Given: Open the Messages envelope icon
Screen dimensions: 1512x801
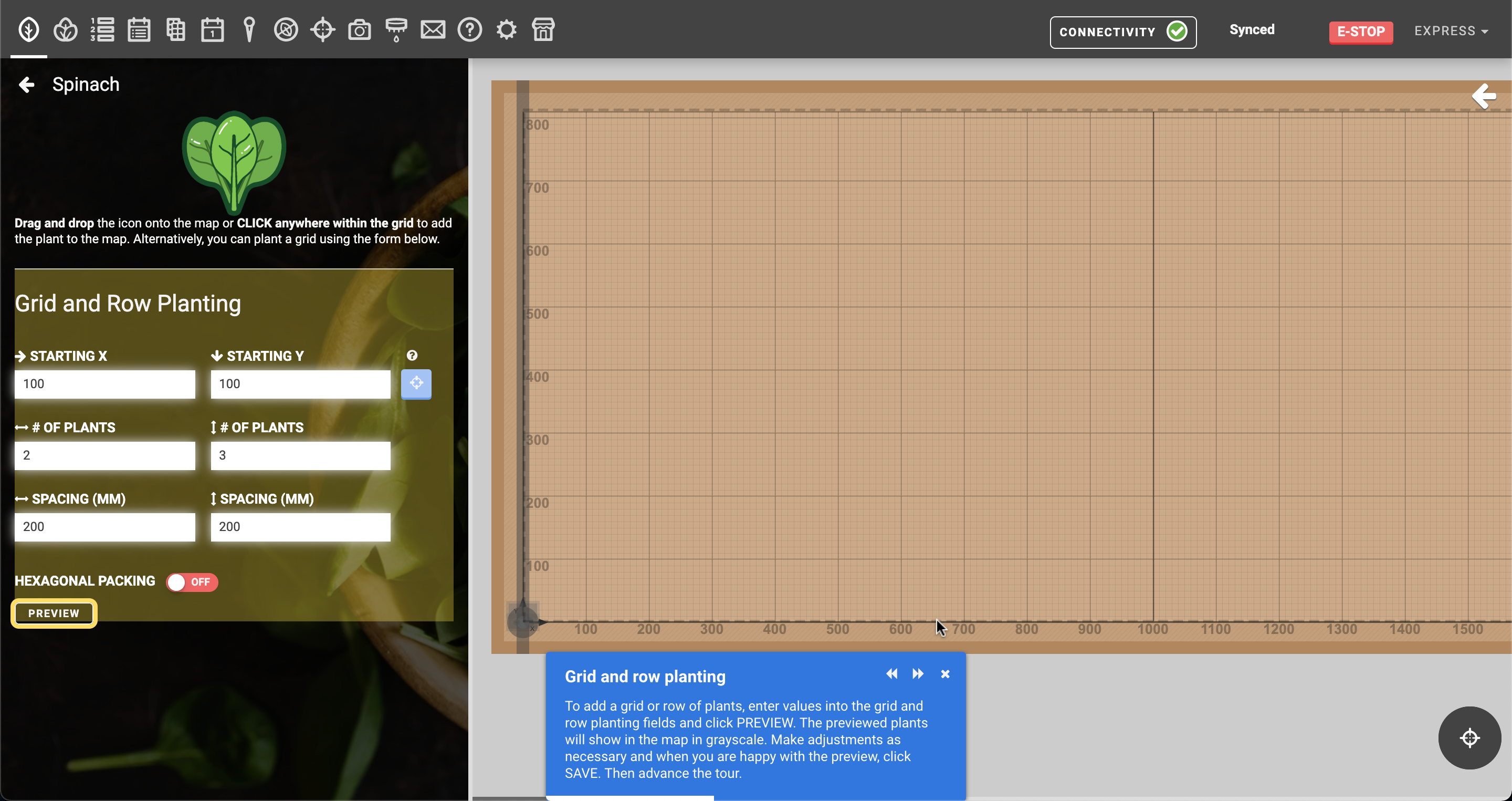Looking at the screenshot, I should click(x=433, y=29).
